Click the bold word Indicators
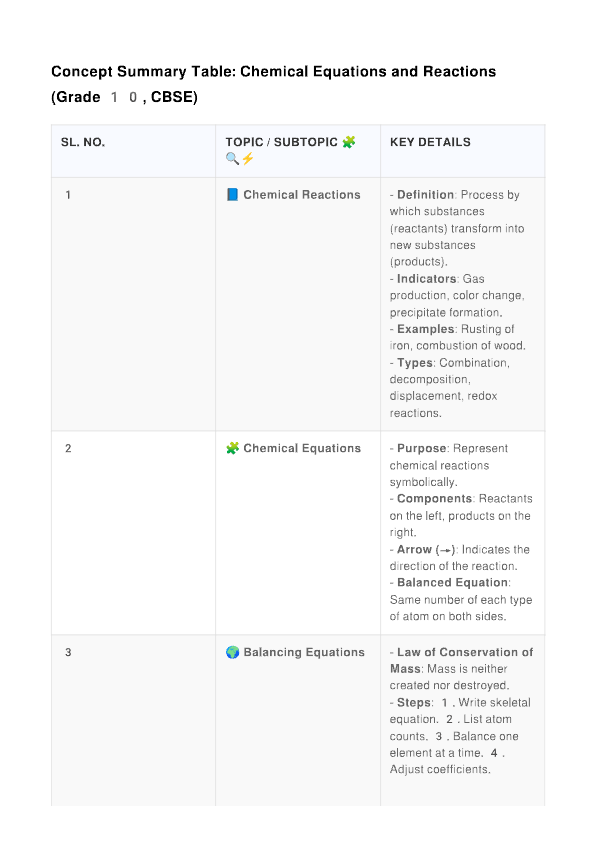Image resolution: width=595 pixels, height=841 pixels. (x=427, y=279)
